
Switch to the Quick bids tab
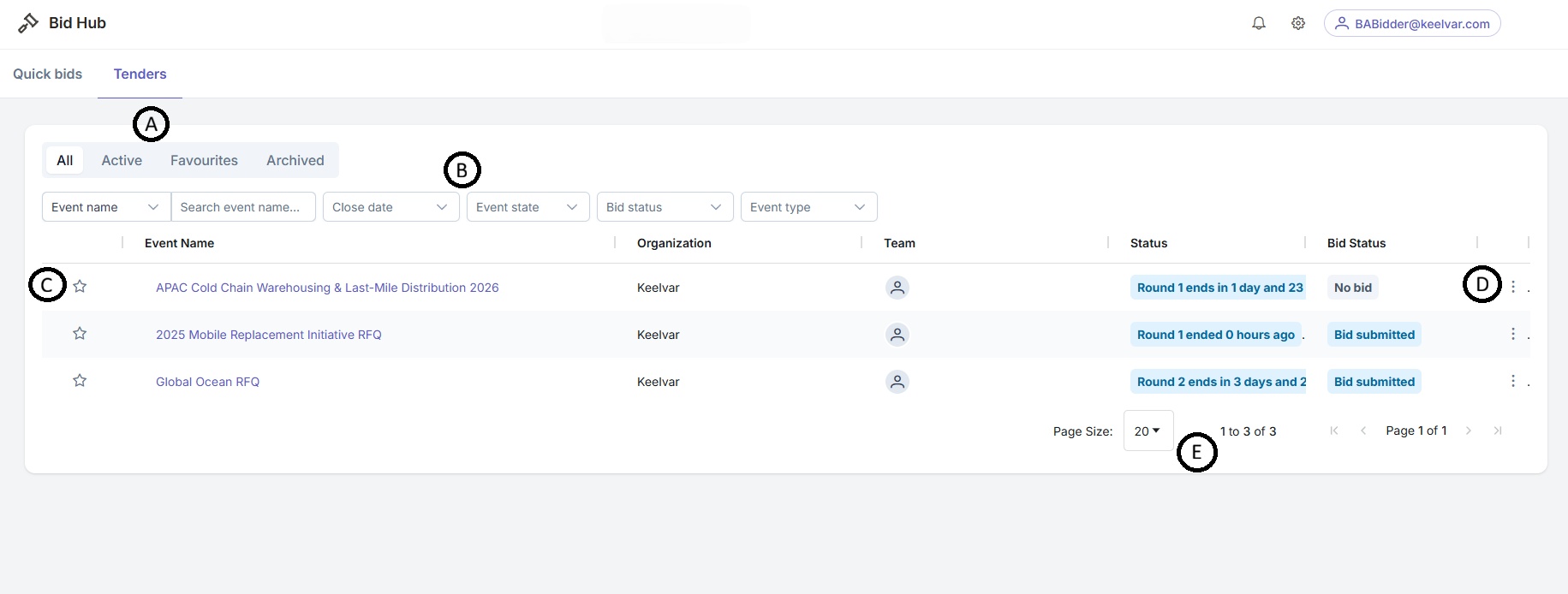click(x=48, y=74)
